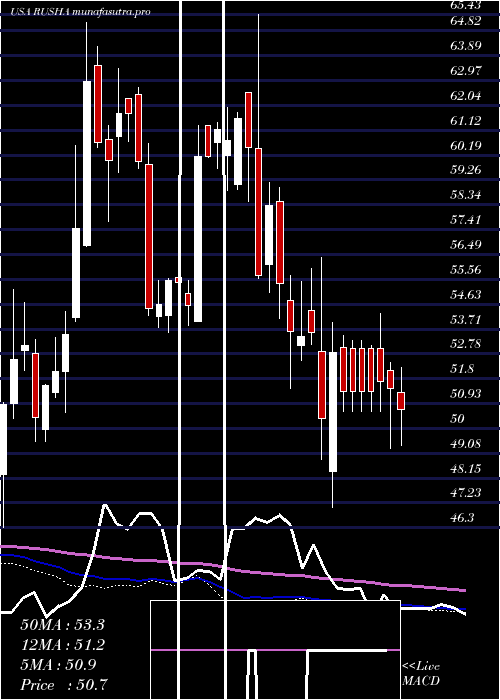Click the 54.63 price axis label

(465, 295)
